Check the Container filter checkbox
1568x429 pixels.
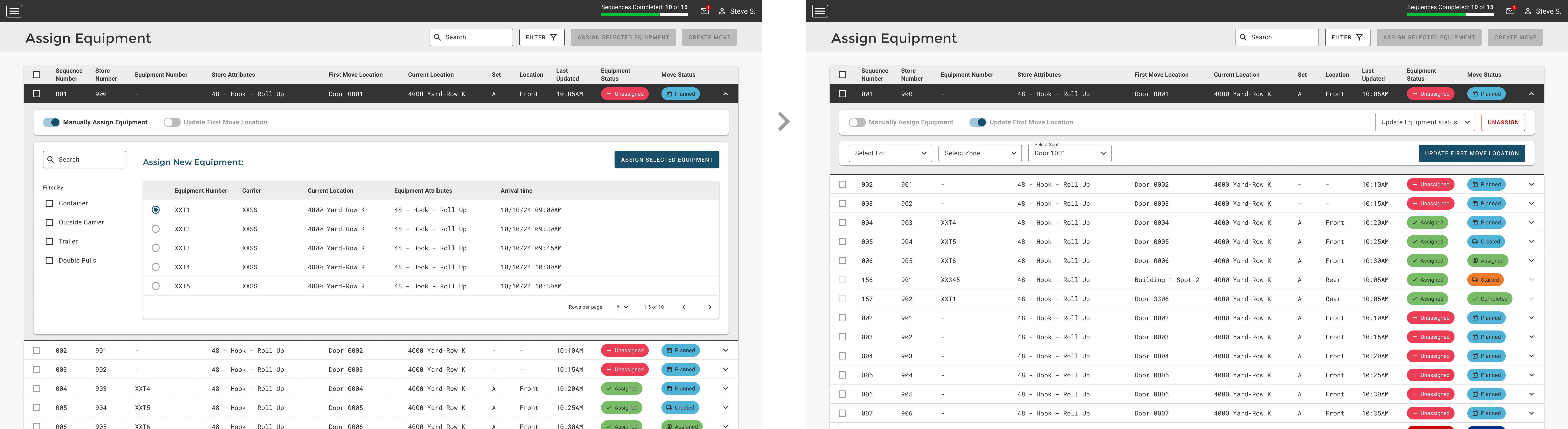[49, 204]
